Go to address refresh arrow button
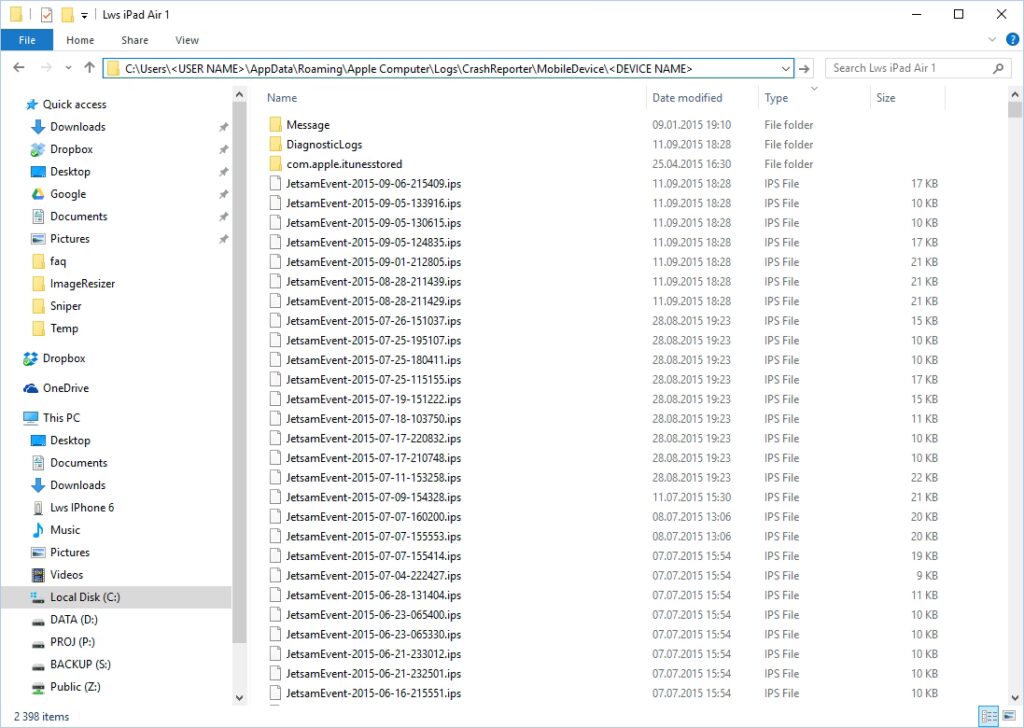This screenshot has height=728, width=1024. [x=806, y=68]
